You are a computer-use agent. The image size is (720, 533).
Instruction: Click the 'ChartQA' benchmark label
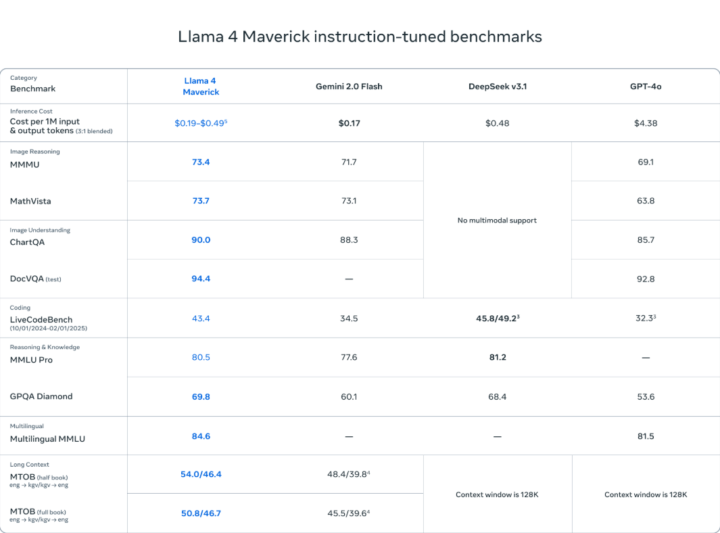pos(27,242)
